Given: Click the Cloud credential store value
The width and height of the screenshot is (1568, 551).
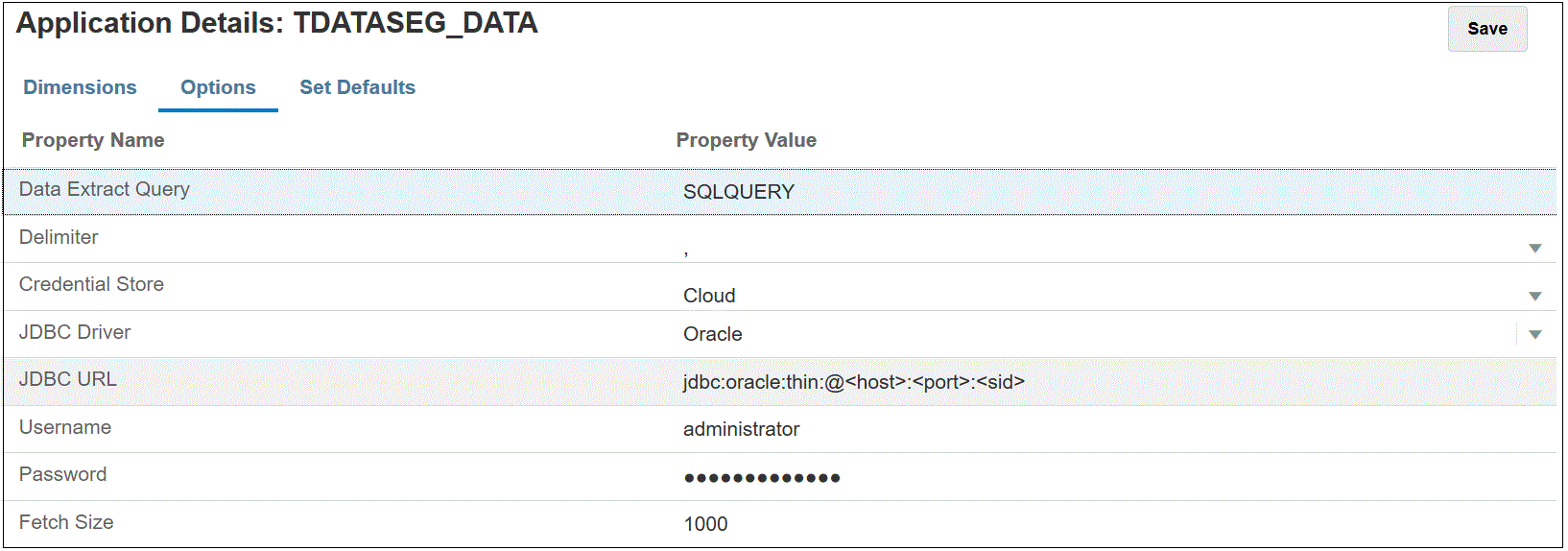Looking at the screenshot, I should (709, 296).
